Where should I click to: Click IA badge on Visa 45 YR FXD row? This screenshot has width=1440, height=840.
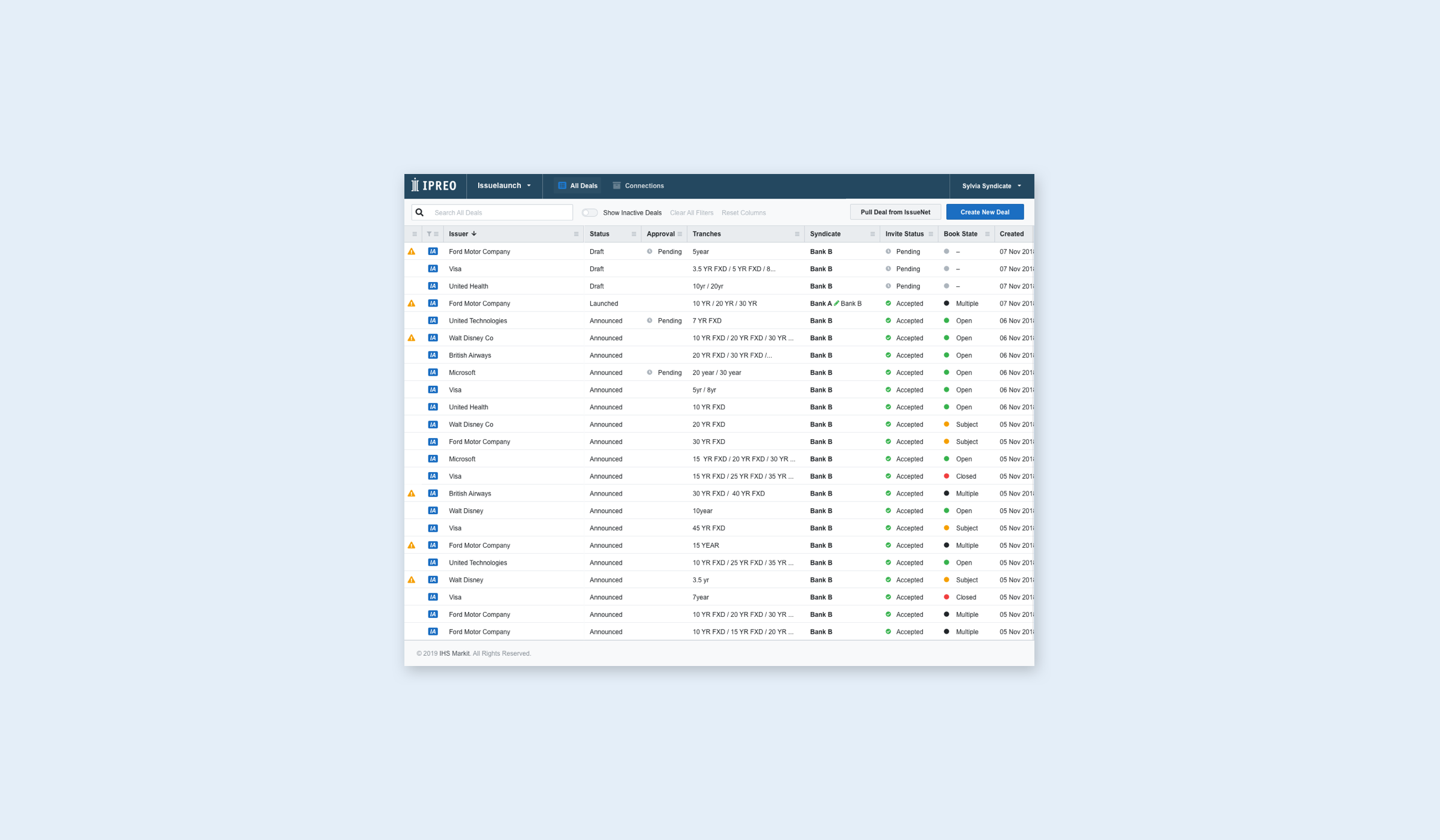coord(433,528)
